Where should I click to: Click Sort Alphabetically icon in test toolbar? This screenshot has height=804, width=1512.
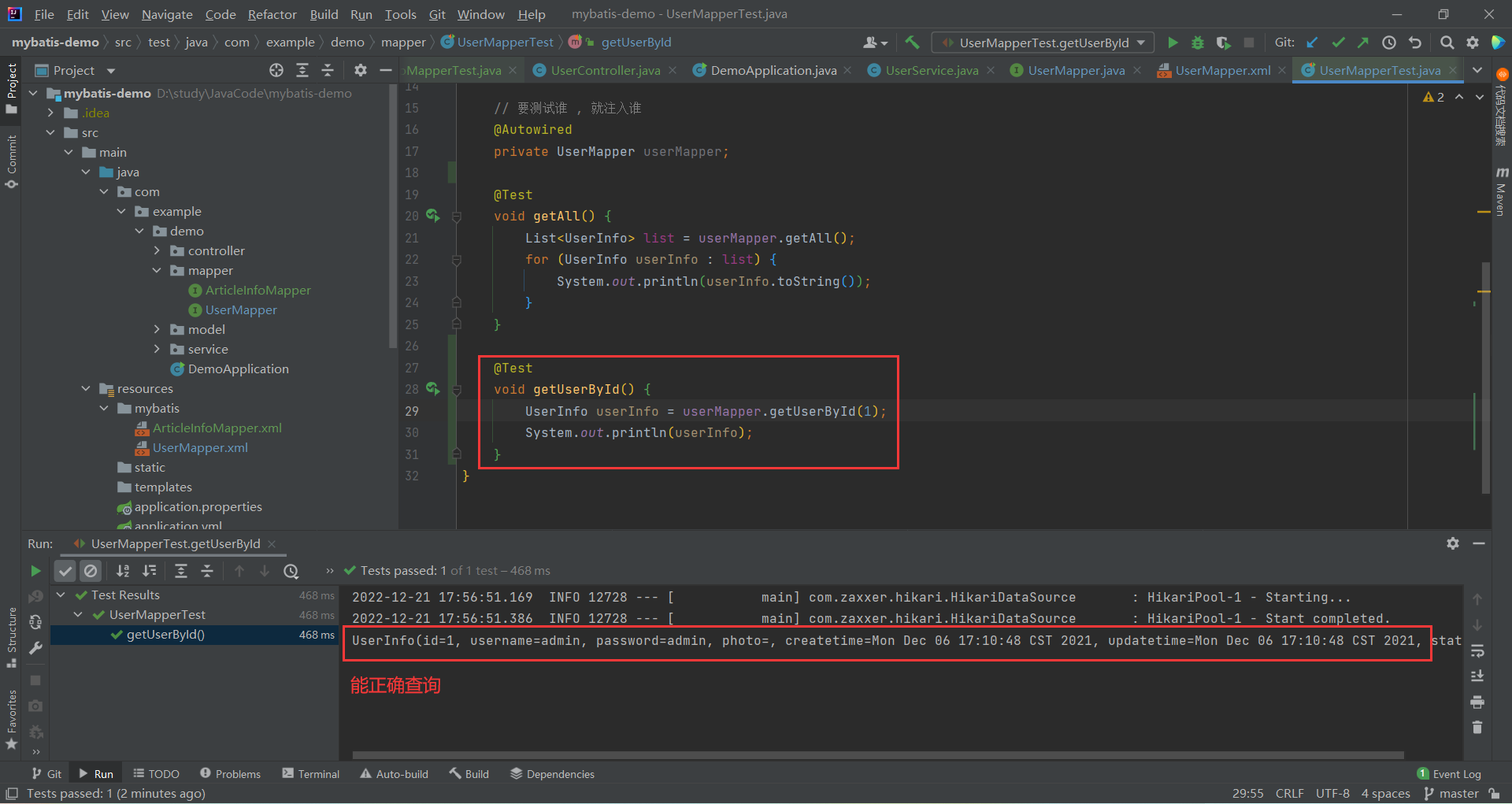123,571
